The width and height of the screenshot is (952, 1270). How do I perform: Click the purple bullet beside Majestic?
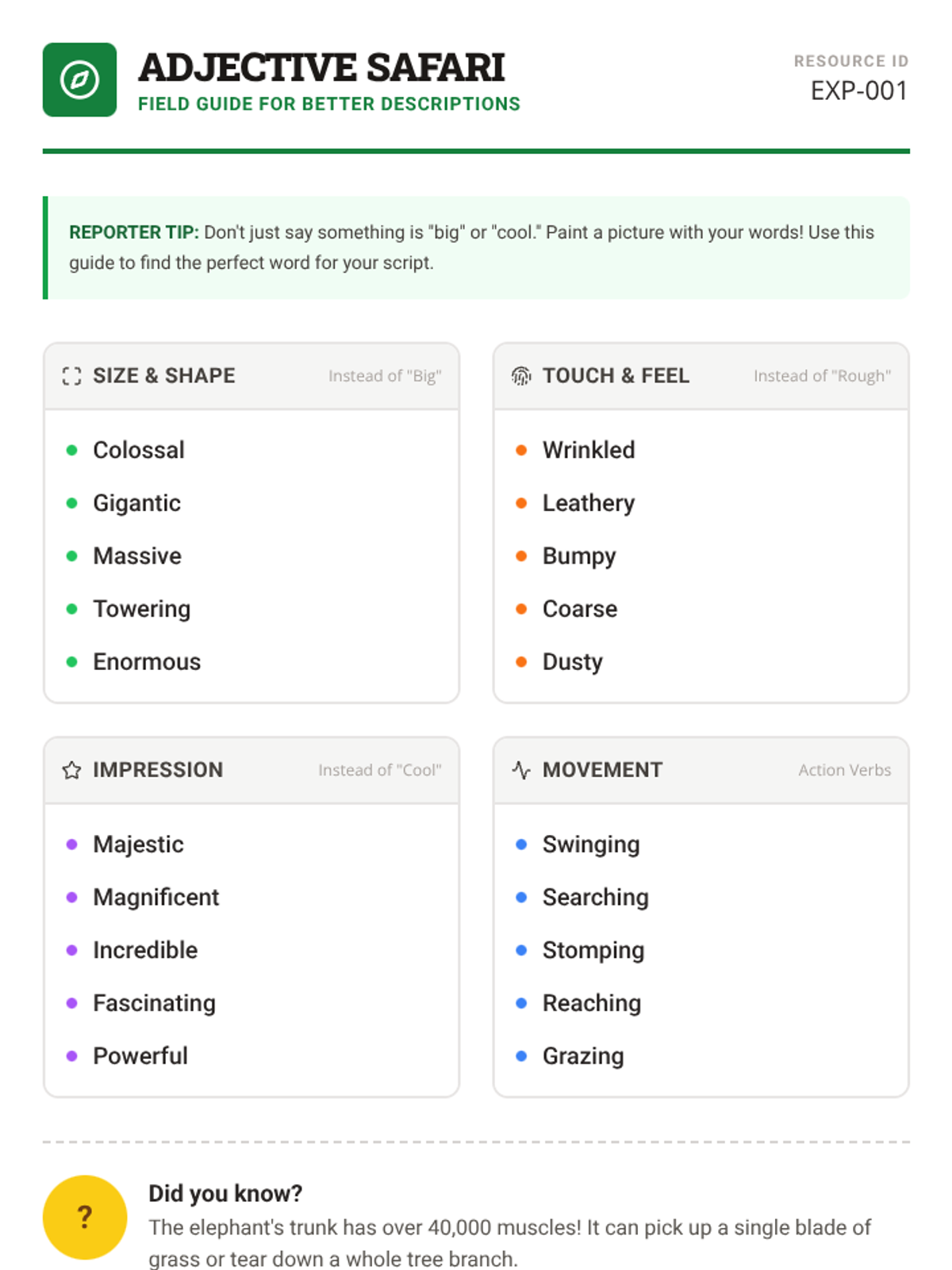[x=72, y=845]
